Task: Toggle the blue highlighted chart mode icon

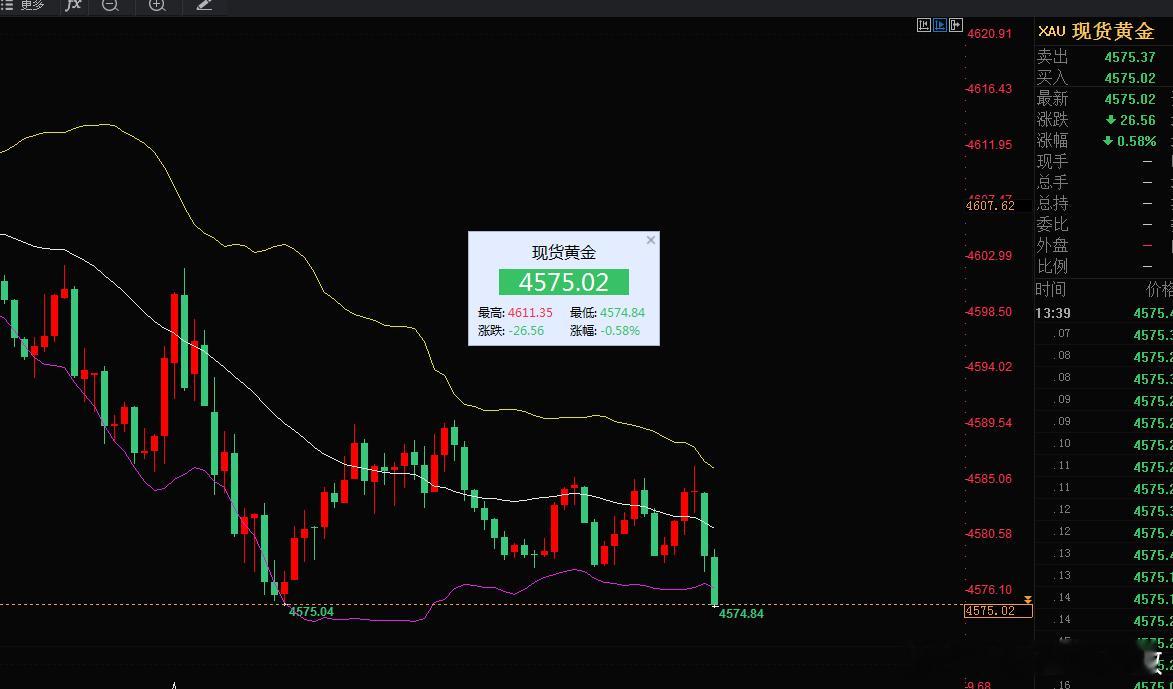Action: [940, 25]
